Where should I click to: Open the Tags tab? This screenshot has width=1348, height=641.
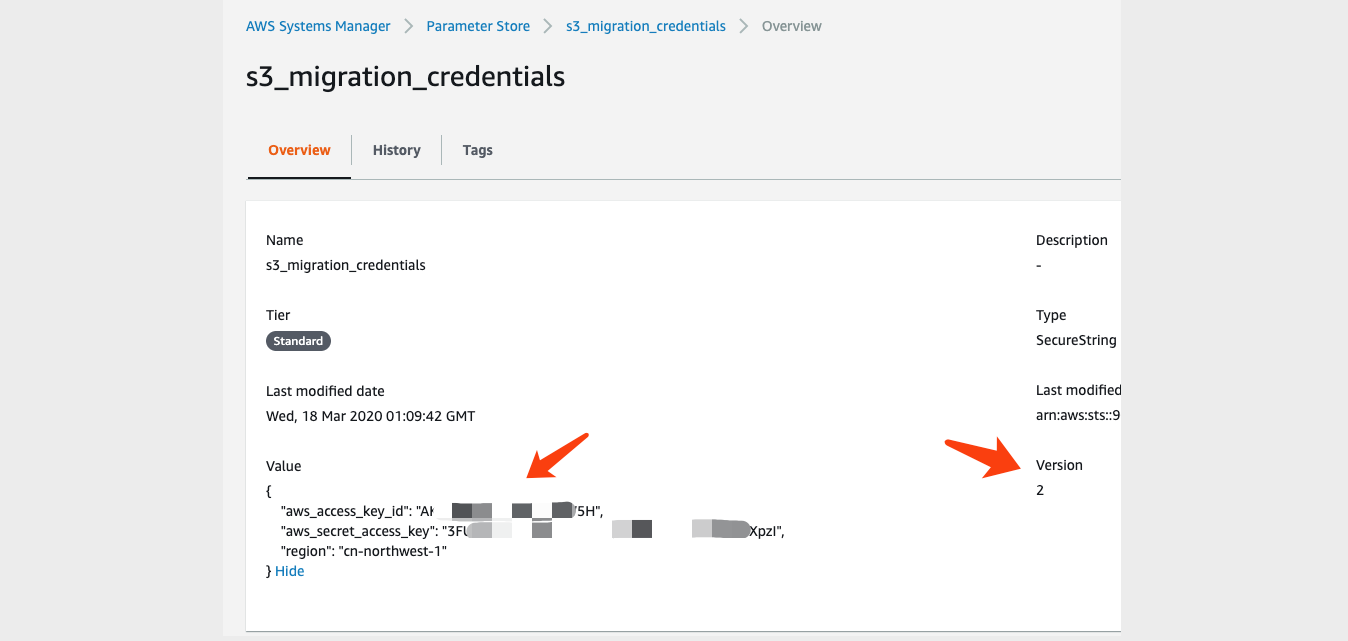(477, 149)
